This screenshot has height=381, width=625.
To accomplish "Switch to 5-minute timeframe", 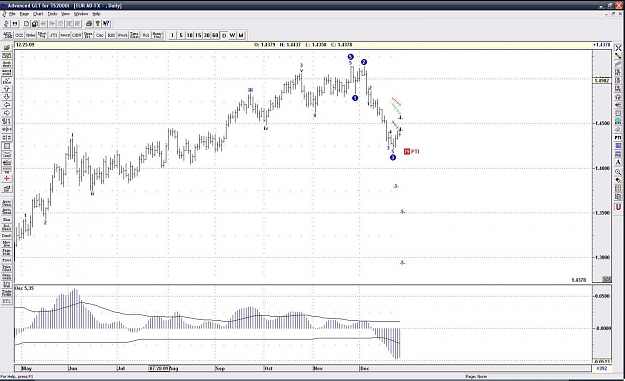I will point(181,35).
